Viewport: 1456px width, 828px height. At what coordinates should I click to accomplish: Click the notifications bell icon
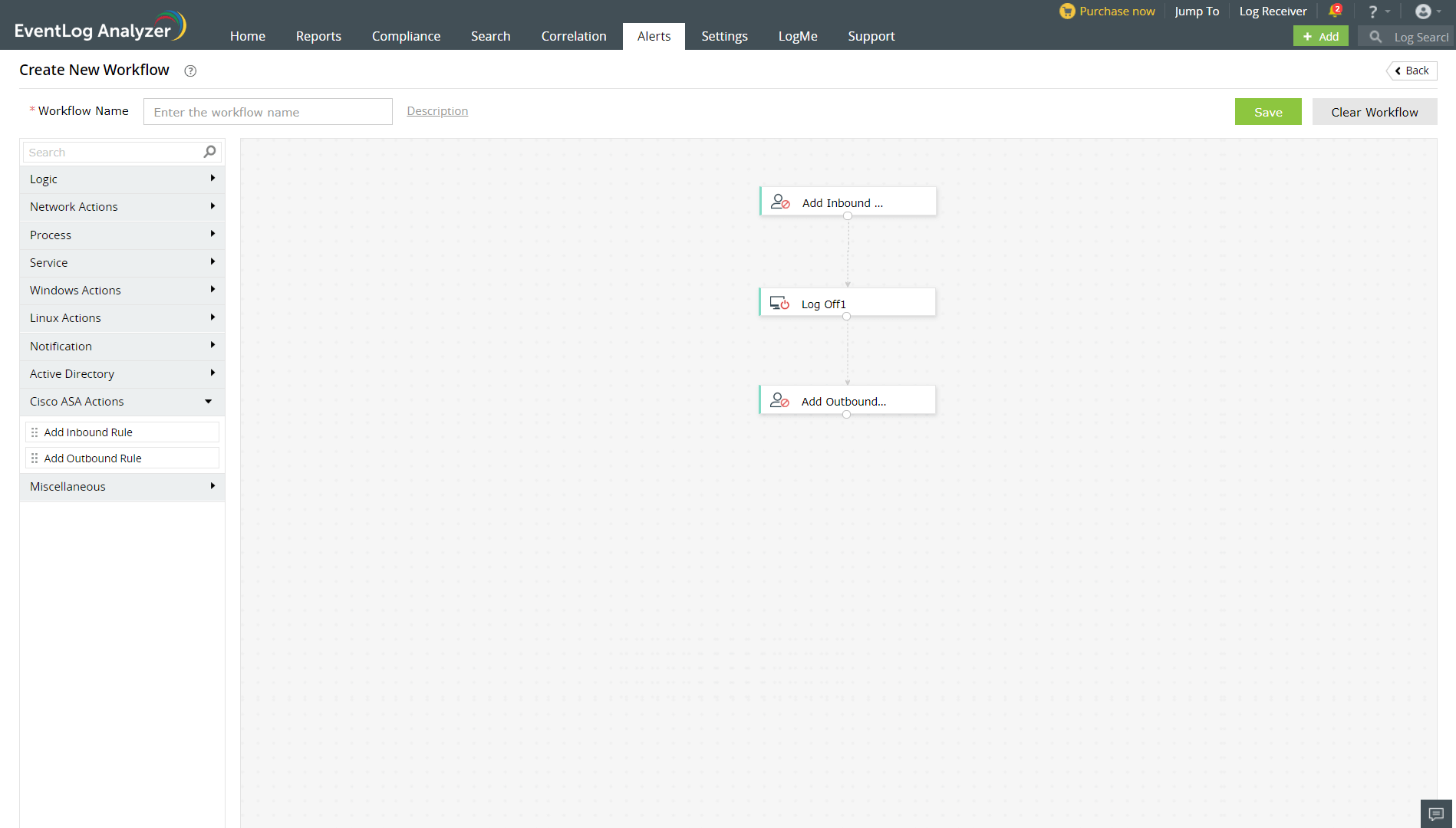pyautogui.click(x=1335, y=11)
